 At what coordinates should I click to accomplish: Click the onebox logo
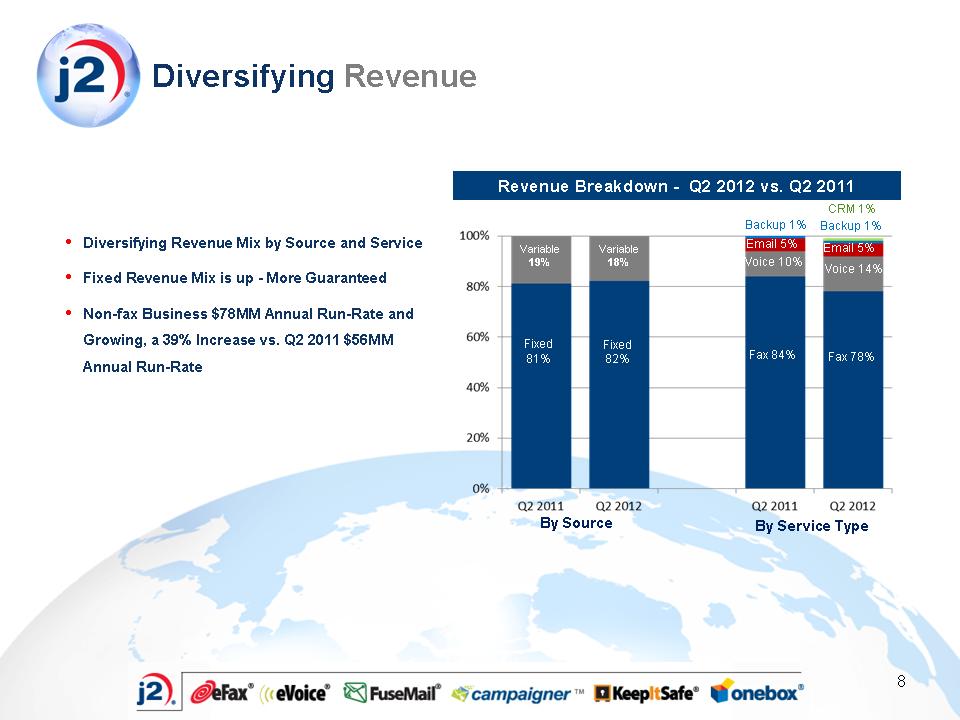757,691
